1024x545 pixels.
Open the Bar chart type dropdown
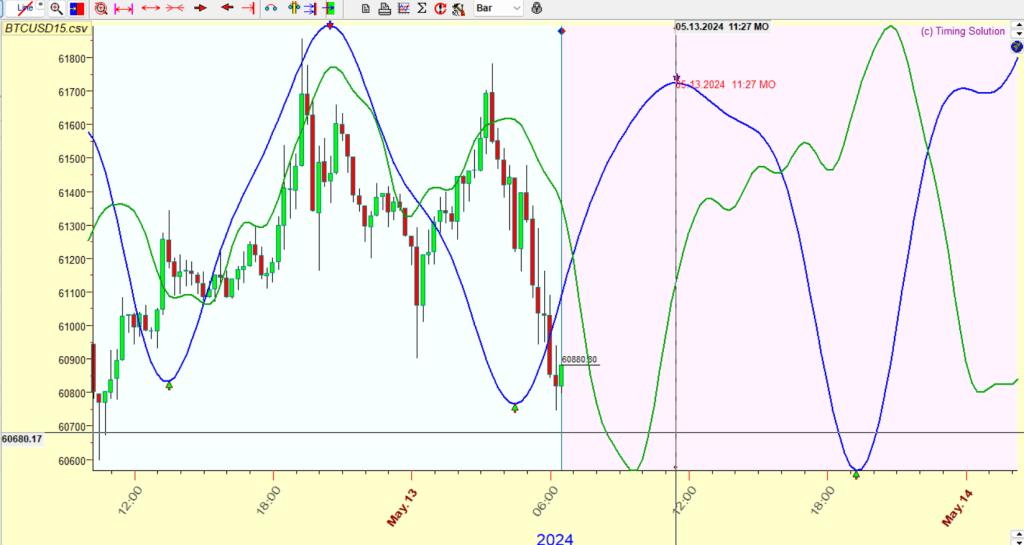(x=498, y=8)
